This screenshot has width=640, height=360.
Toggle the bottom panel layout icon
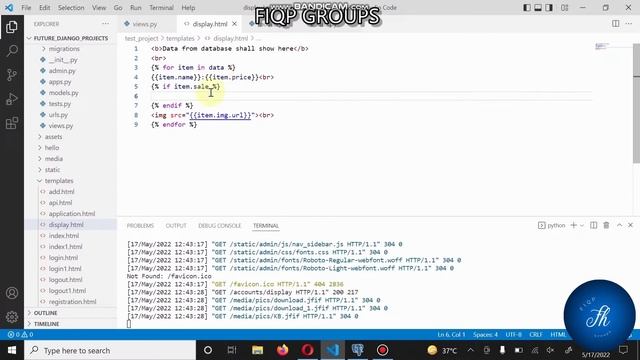pos(538,7)
